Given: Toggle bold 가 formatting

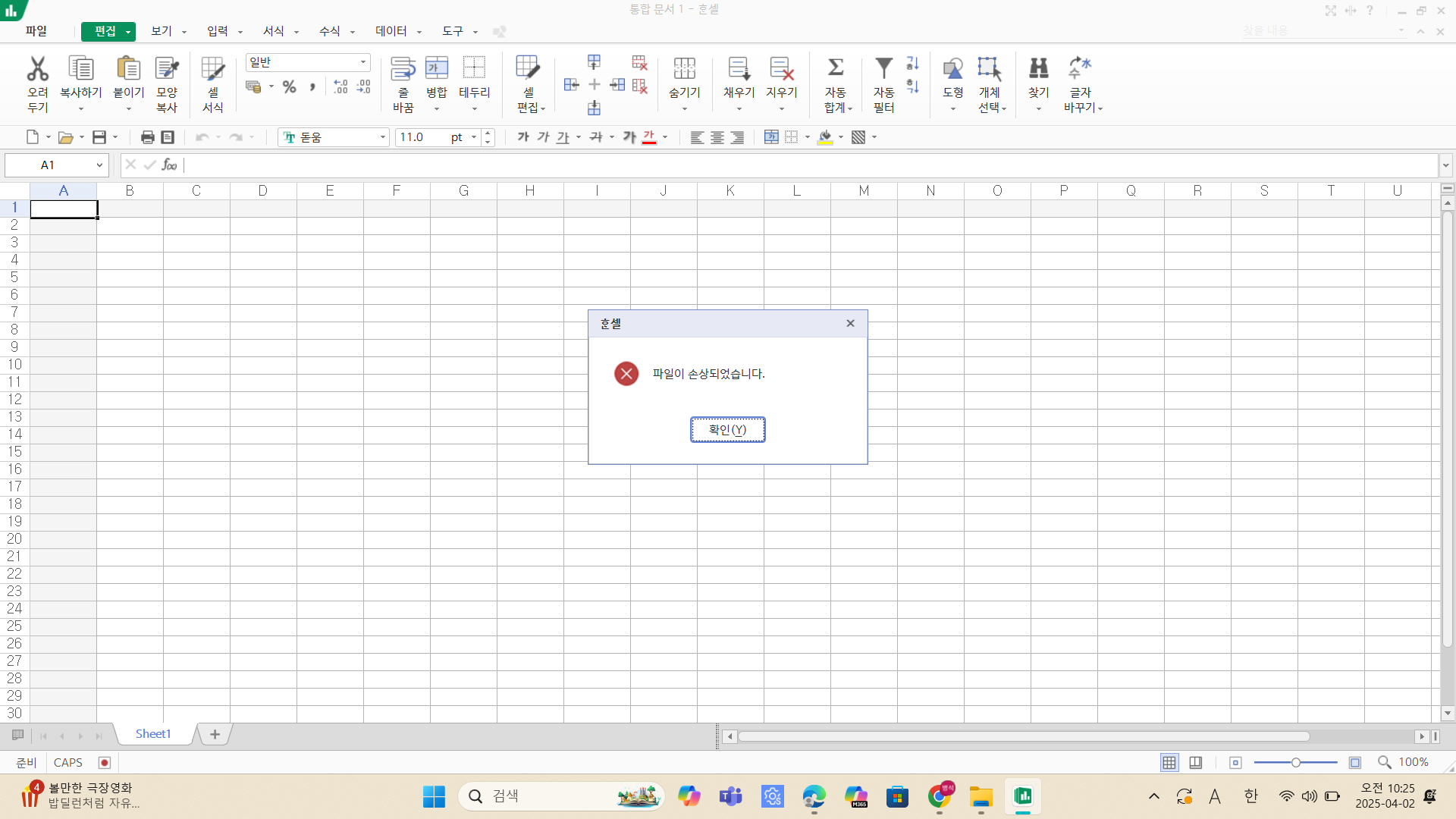Looking at the screenshot, I should [523, 137].
